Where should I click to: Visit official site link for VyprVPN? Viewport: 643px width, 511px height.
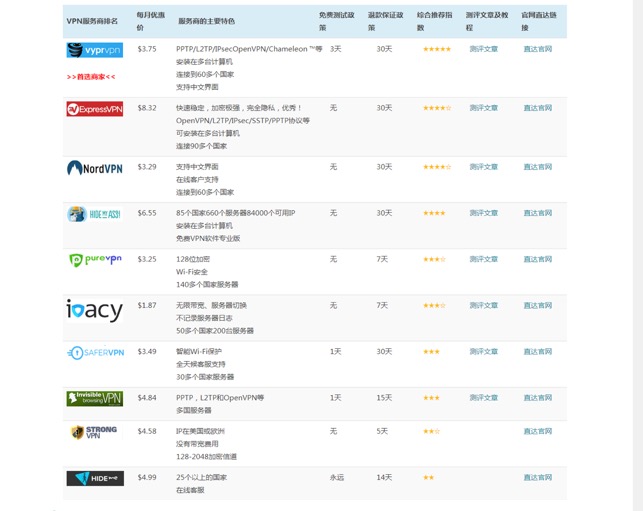coord(538,49)
